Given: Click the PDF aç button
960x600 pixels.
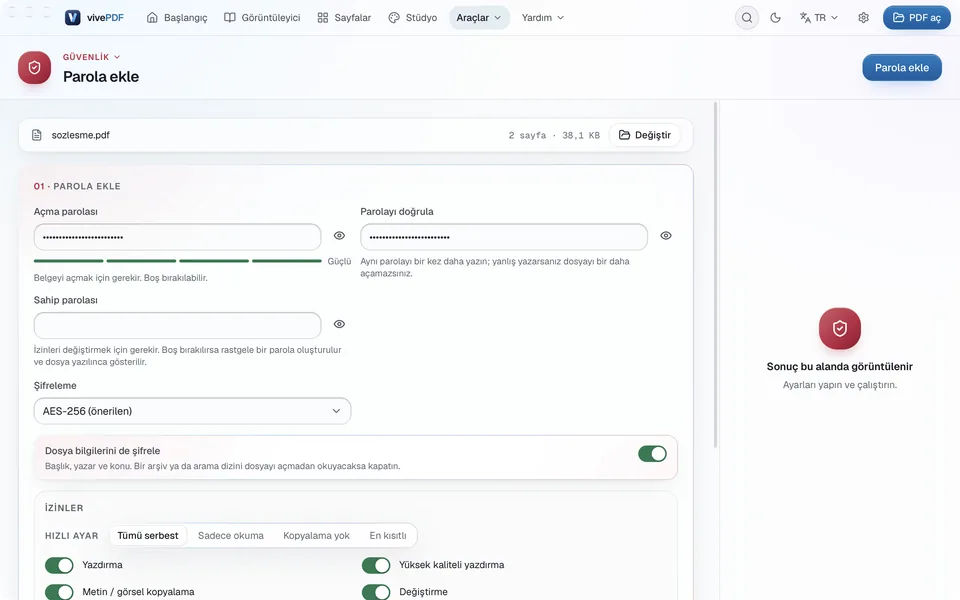Looking at the screenshot, I should [x=917, y=18].
